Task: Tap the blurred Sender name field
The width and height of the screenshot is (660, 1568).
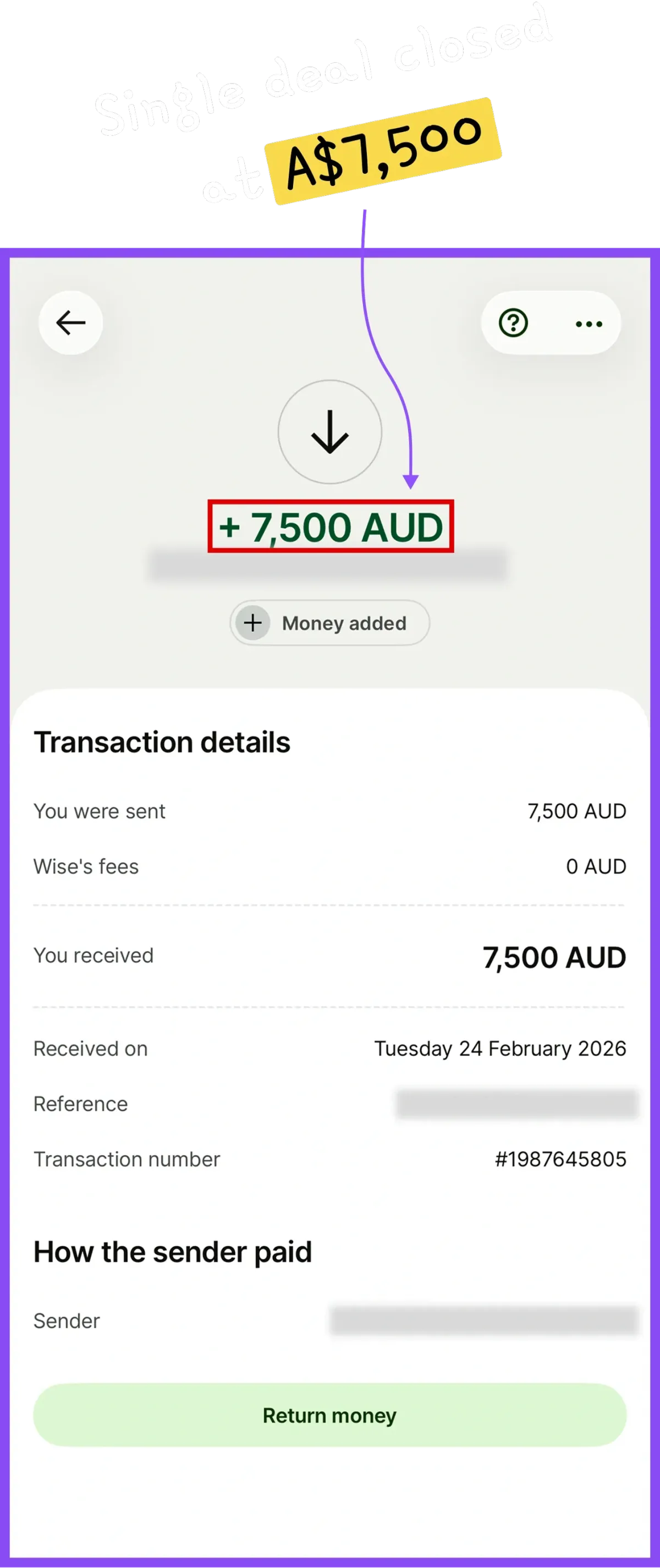Action: coord(483,1321)
